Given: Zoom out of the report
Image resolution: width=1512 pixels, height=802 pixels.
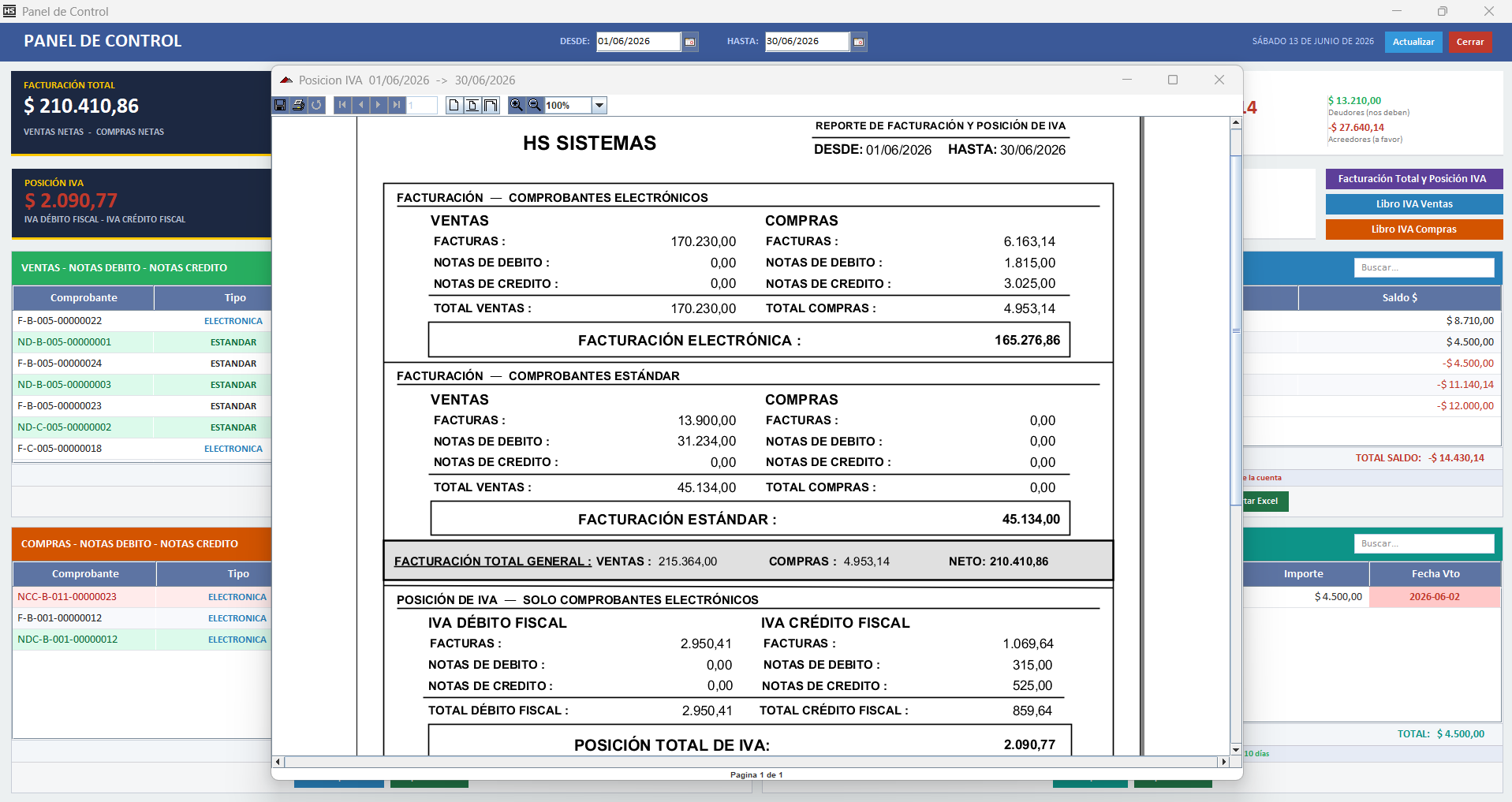Looking at the screenshot, I should [x=535, y=105].
